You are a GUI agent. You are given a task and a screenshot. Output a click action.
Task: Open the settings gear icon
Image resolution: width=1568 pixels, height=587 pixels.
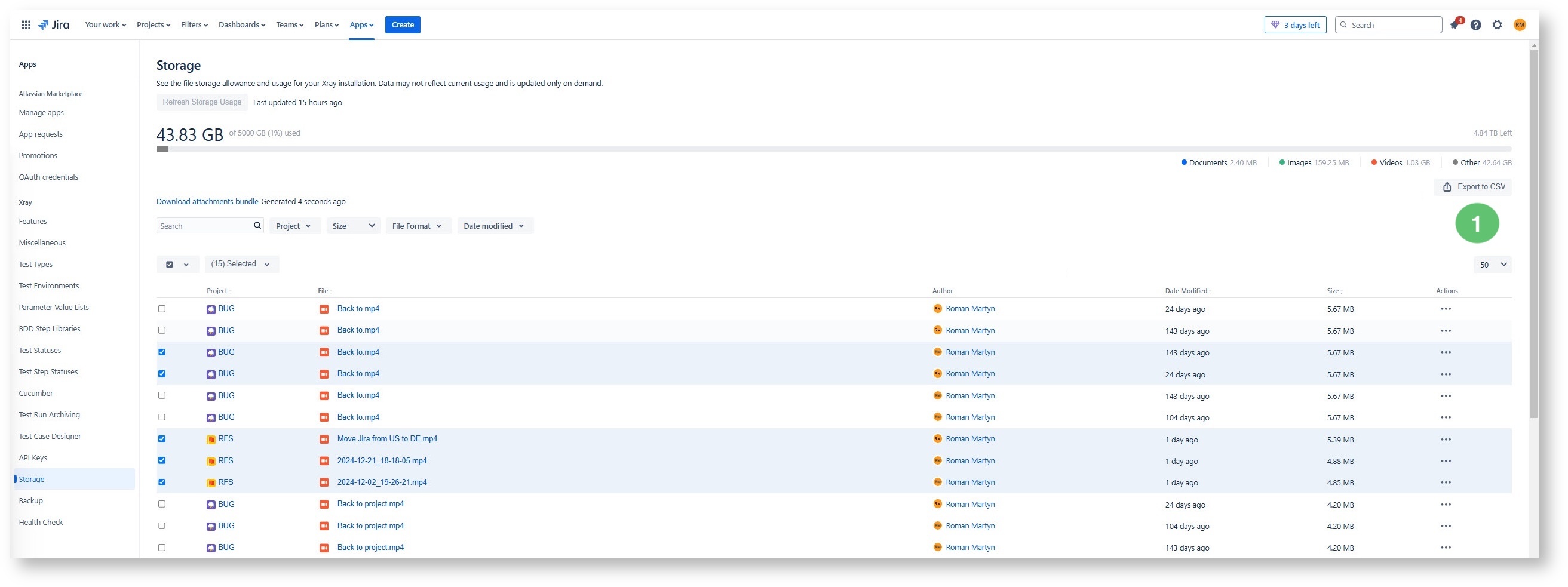coord(1497,25)
